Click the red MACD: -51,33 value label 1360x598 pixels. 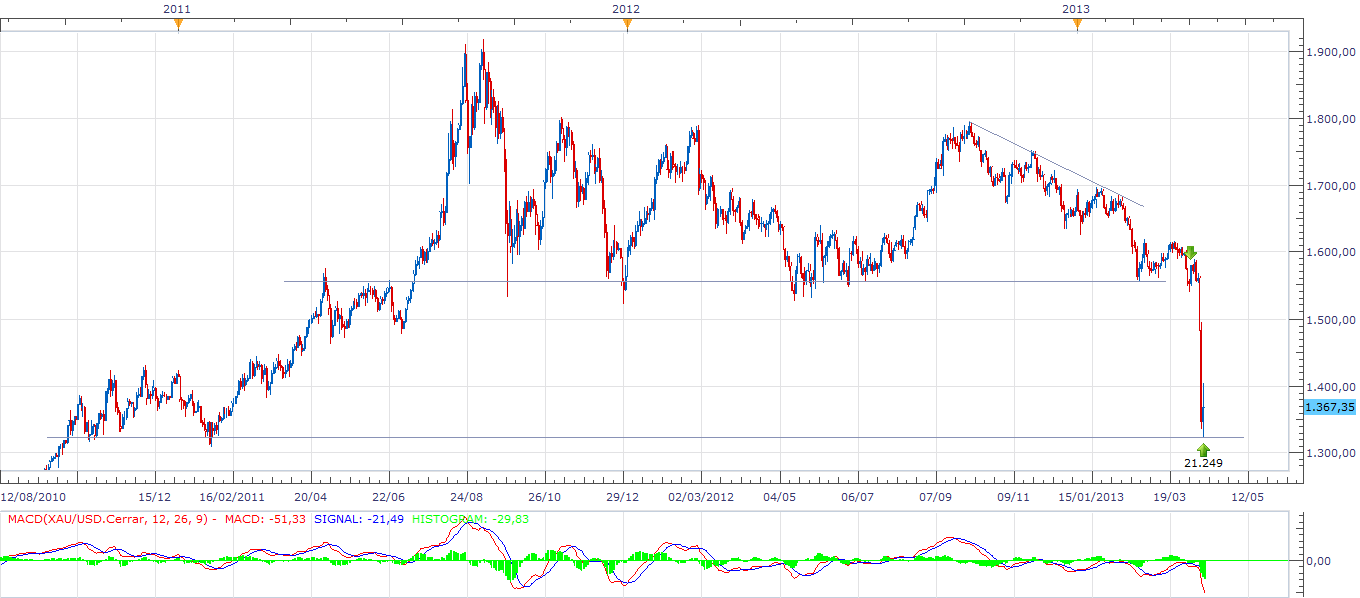coord(267,519)
